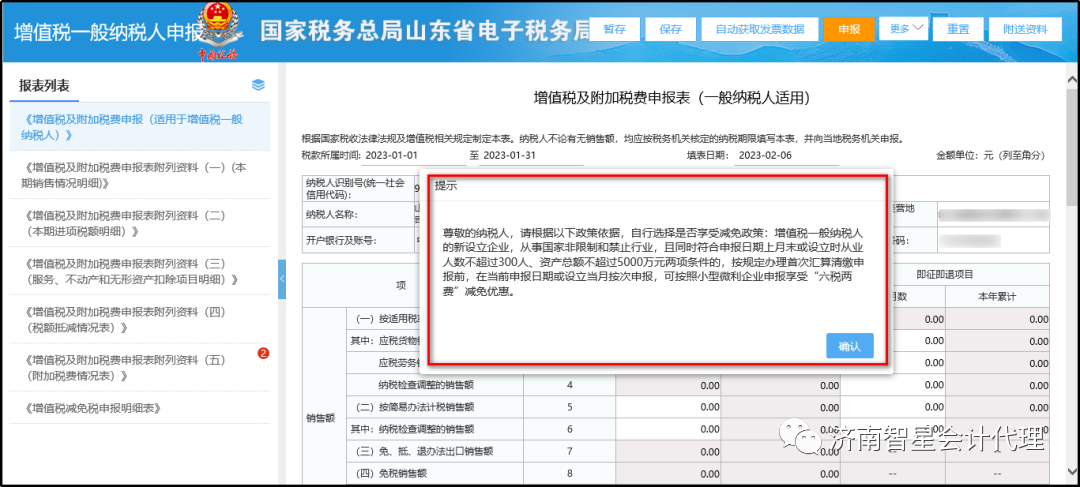Click the orange 申报 button

pos(849,30)
